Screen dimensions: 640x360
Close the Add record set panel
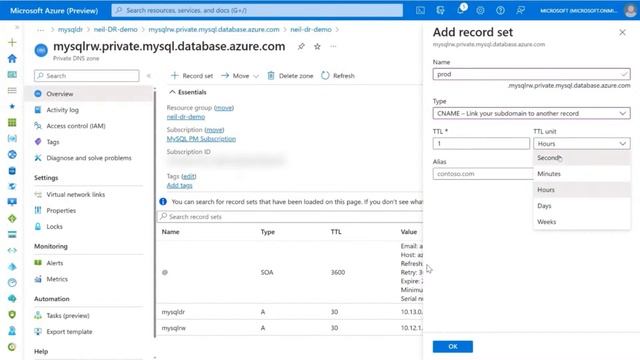622,32
